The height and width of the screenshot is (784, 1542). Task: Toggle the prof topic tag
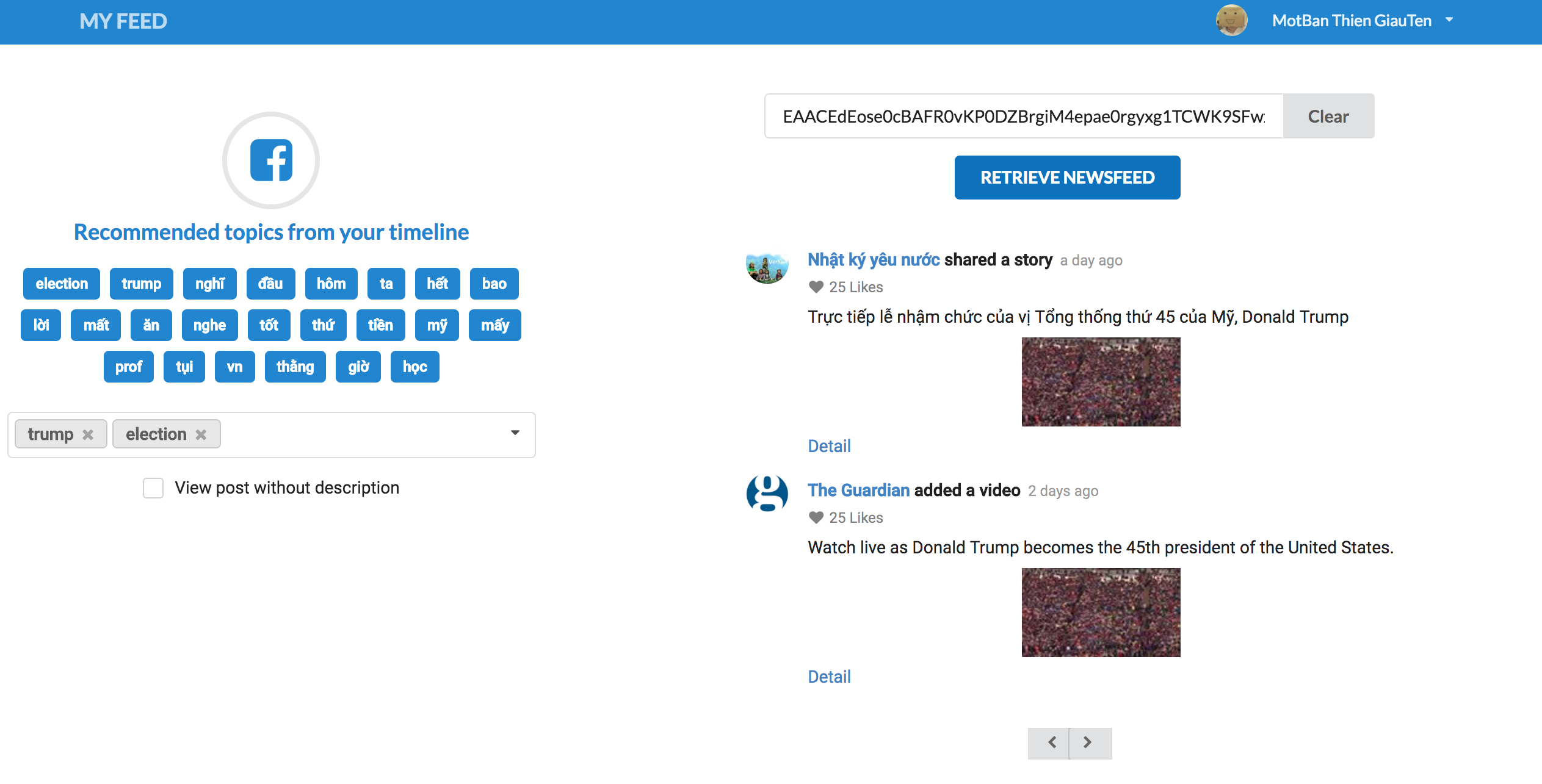pos(128,367)
